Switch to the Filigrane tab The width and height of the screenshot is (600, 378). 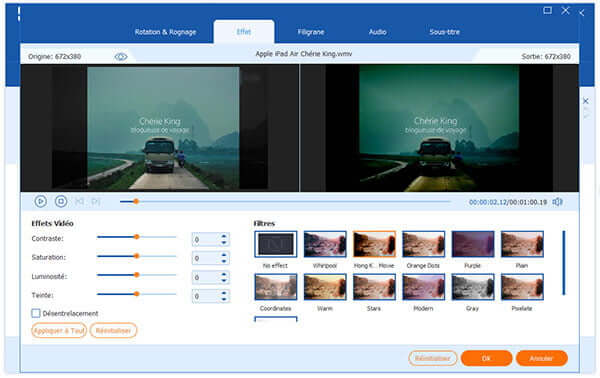tap(311, 32)
